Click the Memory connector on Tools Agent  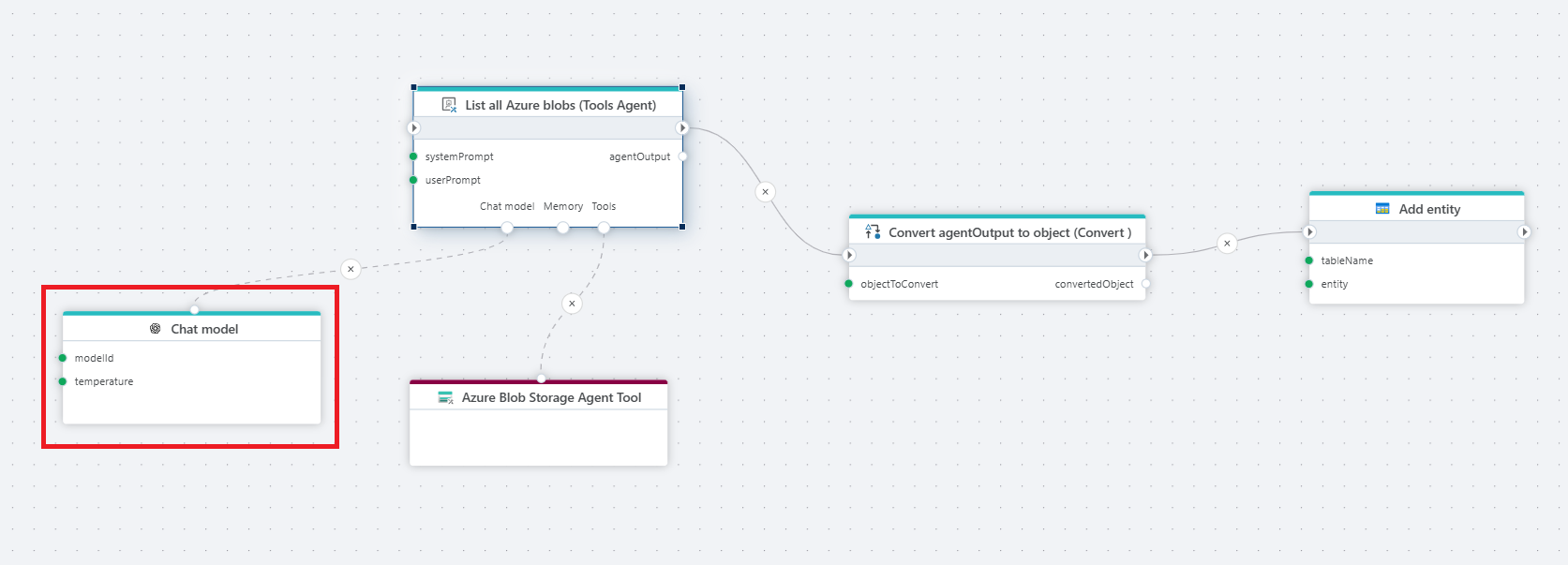562,228
